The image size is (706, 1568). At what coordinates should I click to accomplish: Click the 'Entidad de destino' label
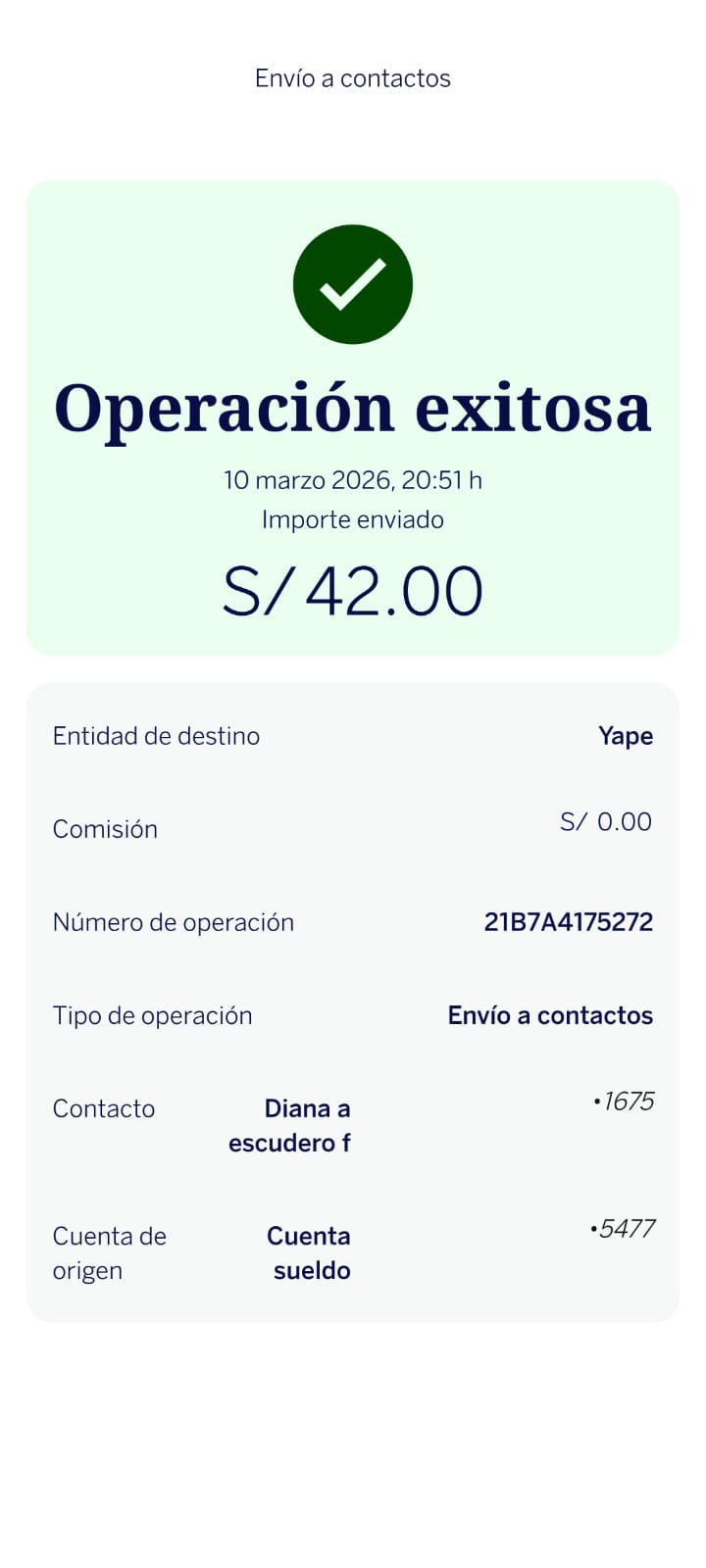click(156, 736)
